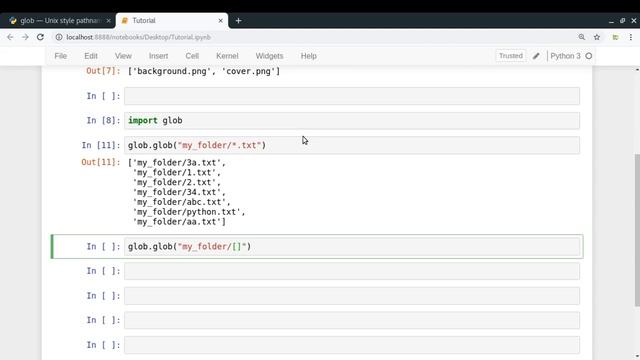
Task: Click the browser back arrow
Action: 10,37
